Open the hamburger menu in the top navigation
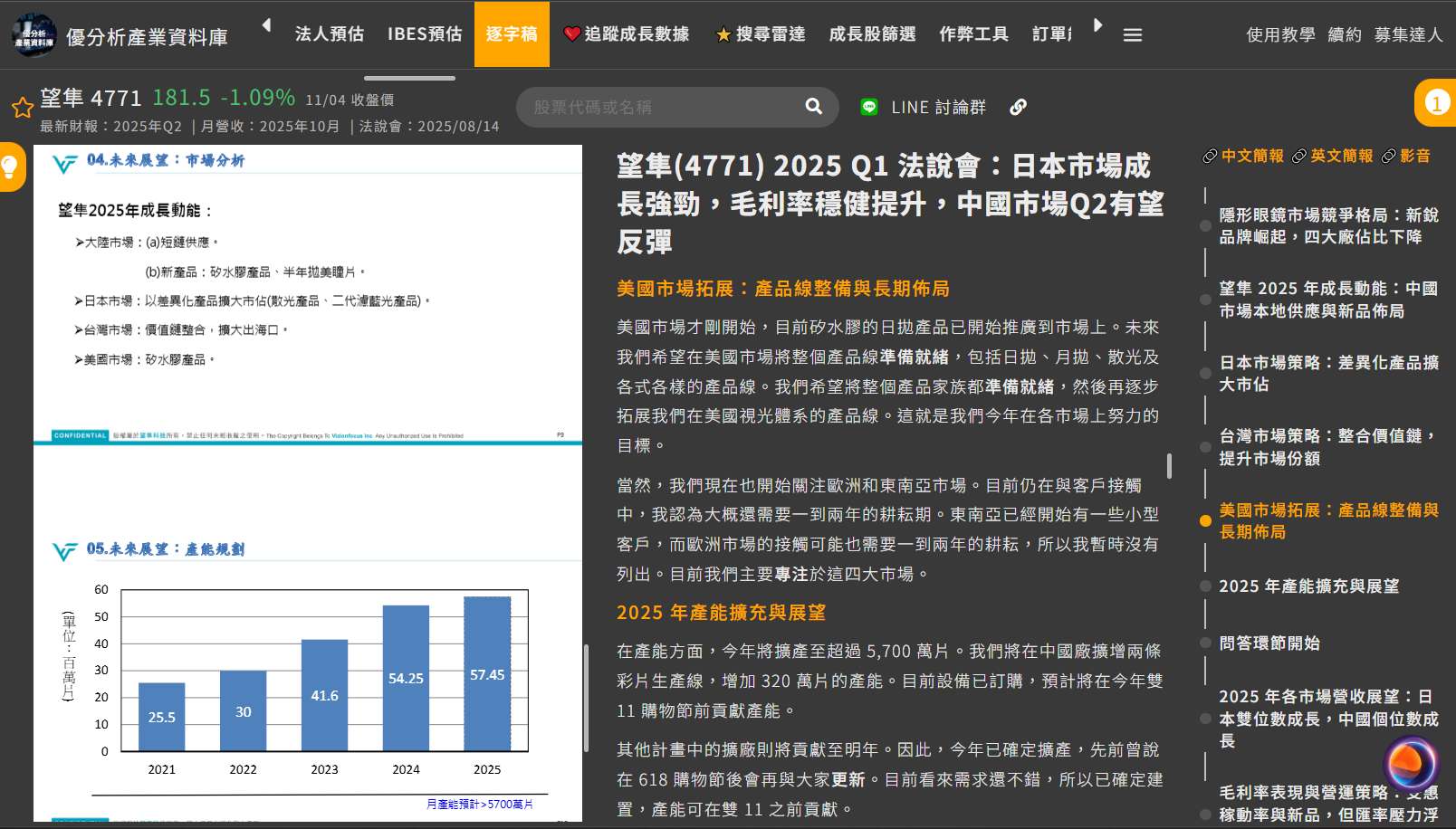The image size is (1456, 829). tap(1132, 35)
